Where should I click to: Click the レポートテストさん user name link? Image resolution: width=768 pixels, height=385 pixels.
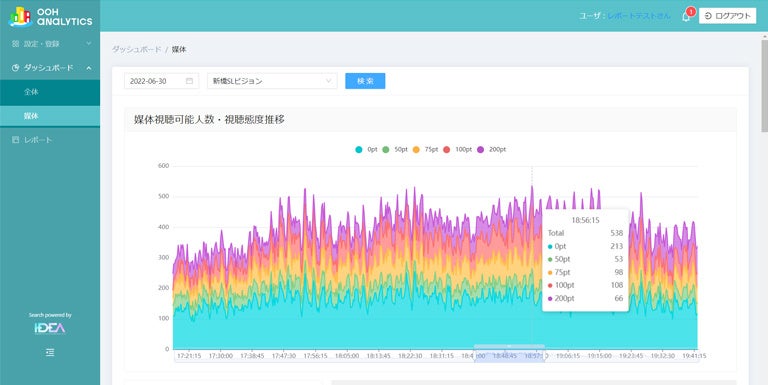(x=639, y=16)
